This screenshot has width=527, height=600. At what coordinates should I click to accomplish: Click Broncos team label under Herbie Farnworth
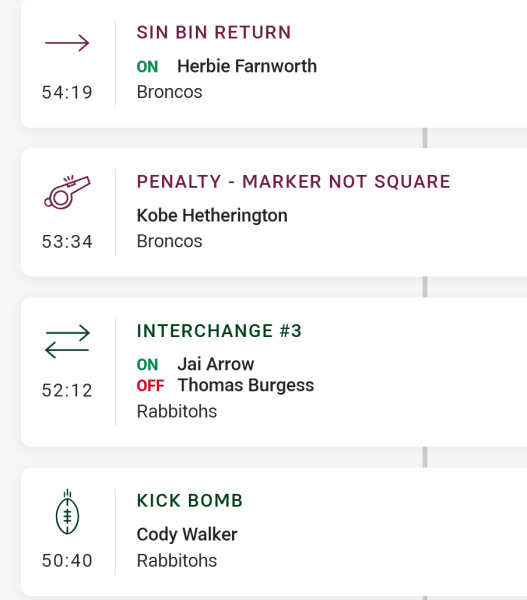[170, 92]
